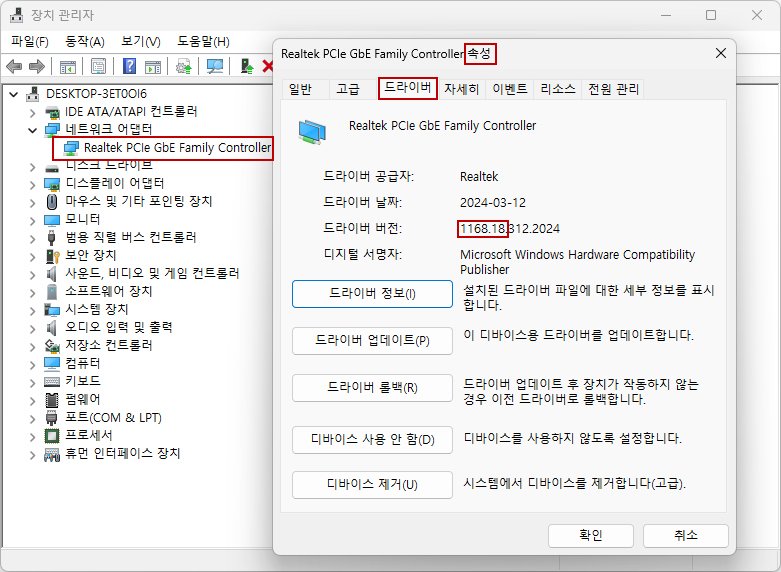Screen dimensions: 781x572
Task: Switch to the 리소스 tab
Action: [x=558, y=89]
